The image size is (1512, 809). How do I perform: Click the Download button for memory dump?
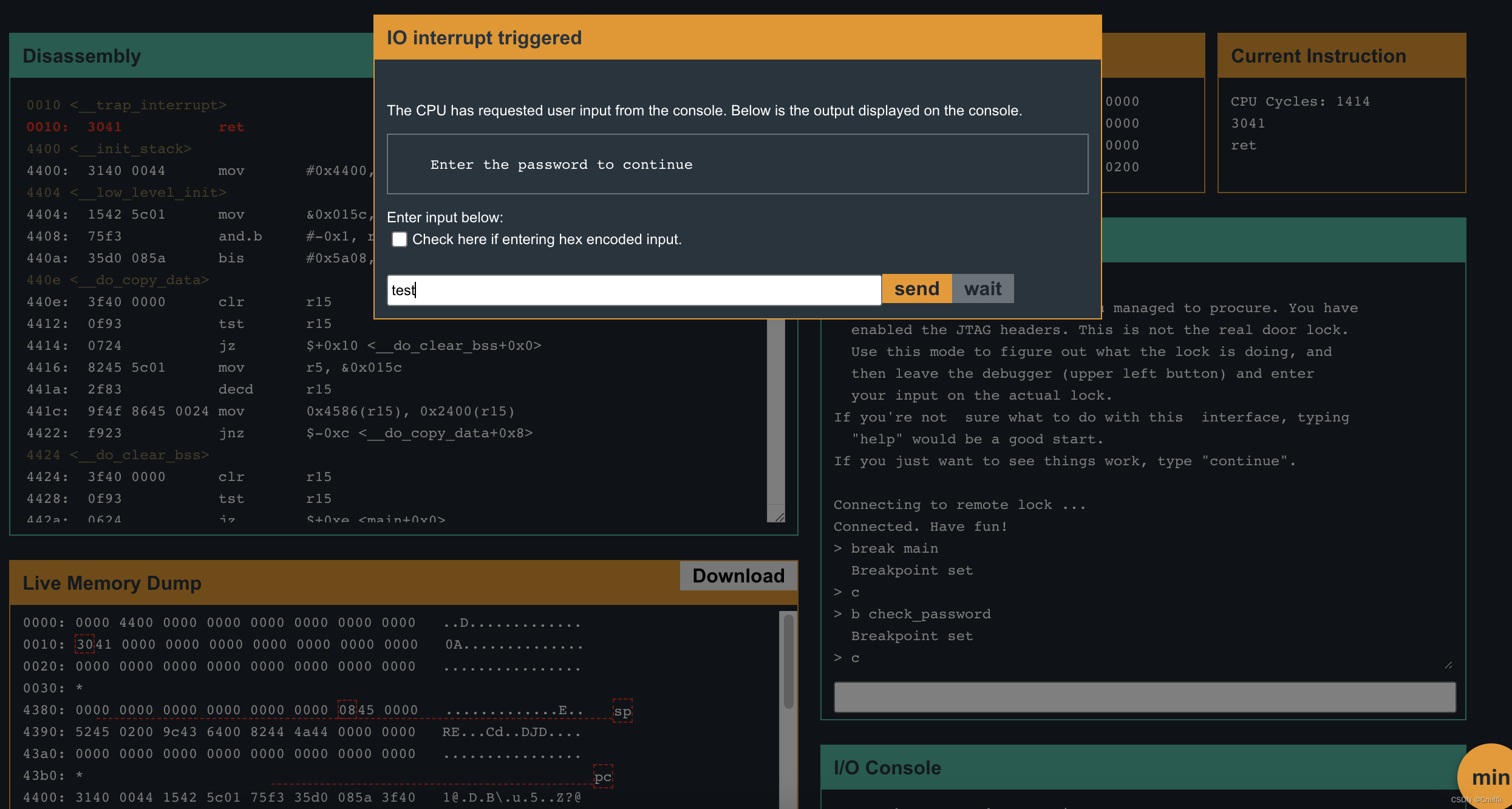tap(738, 575)
